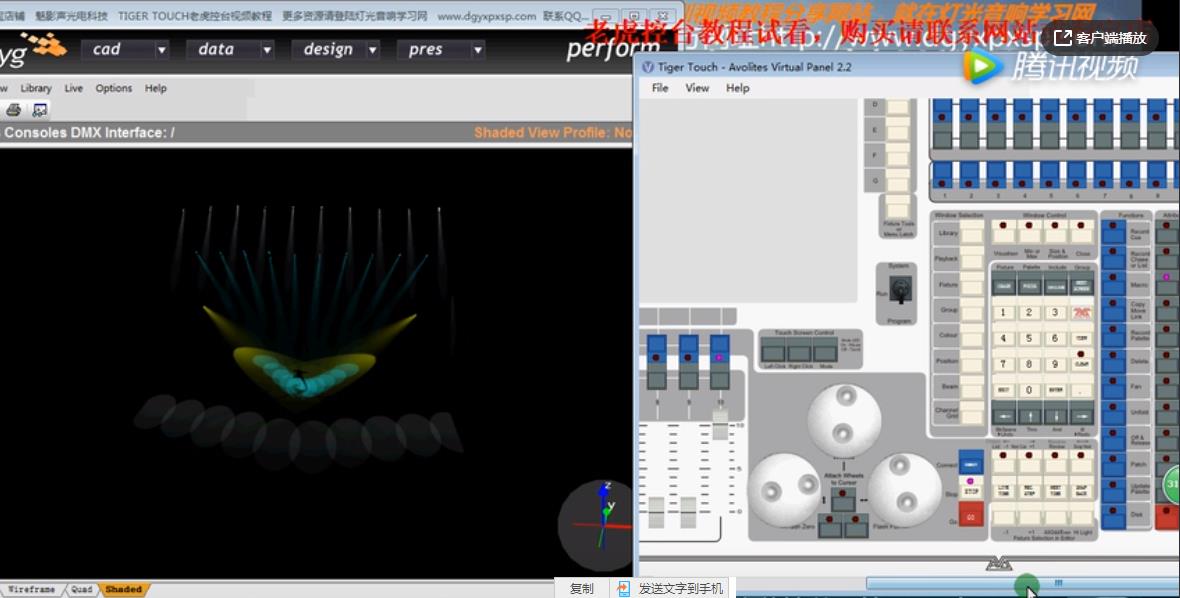
Task: Select the Shaded view tab
Action: 123,590
